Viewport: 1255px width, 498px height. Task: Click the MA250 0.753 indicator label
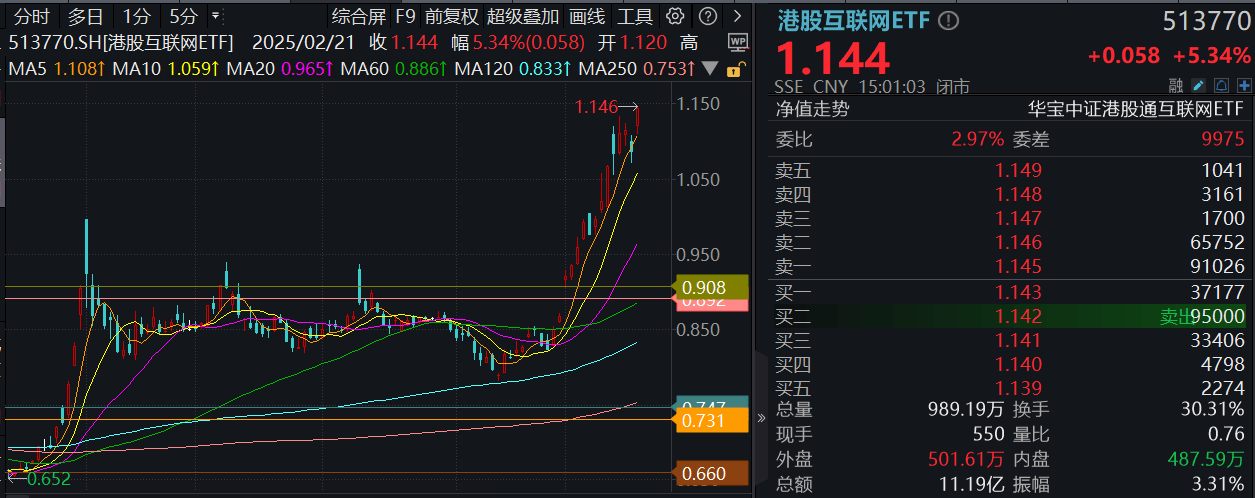pyautogui.click(x=637, y=69)
